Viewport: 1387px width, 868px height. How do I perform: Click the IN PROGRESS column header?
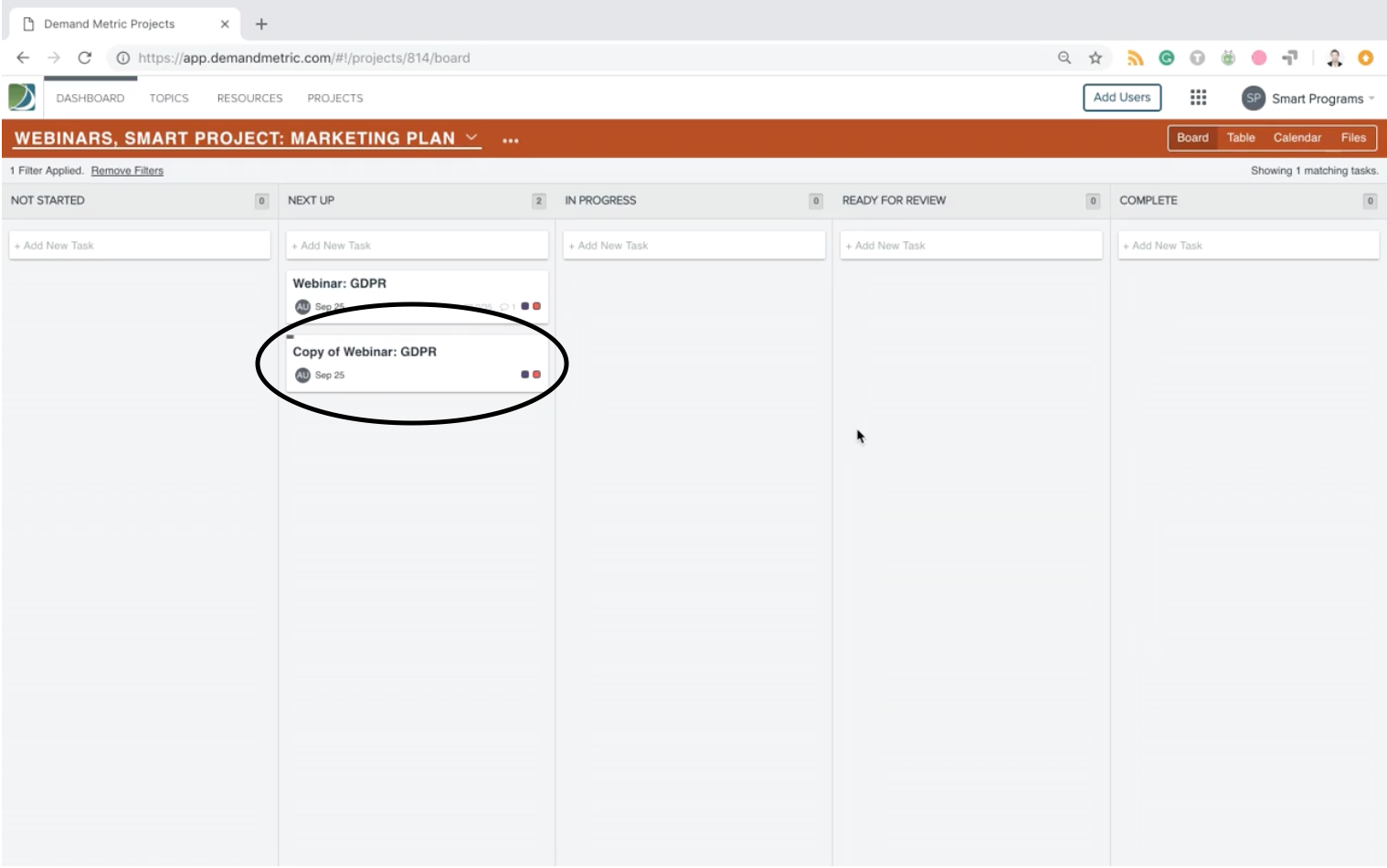(600, 200)
